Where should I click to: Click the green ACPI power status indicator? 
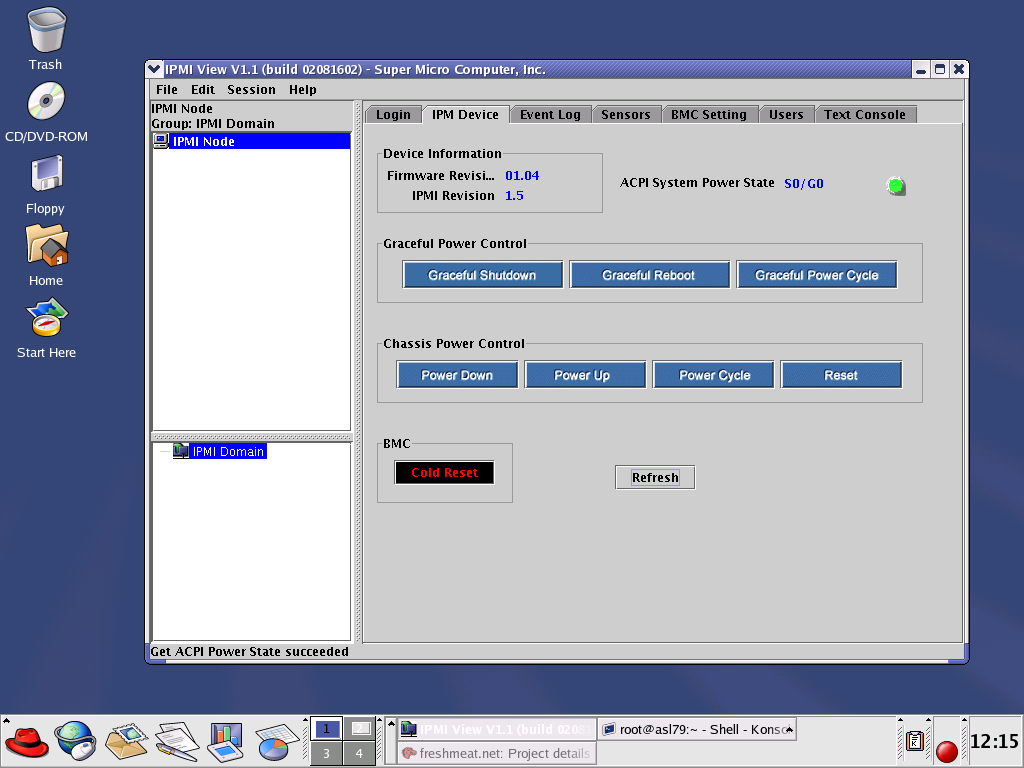[896, 186]
